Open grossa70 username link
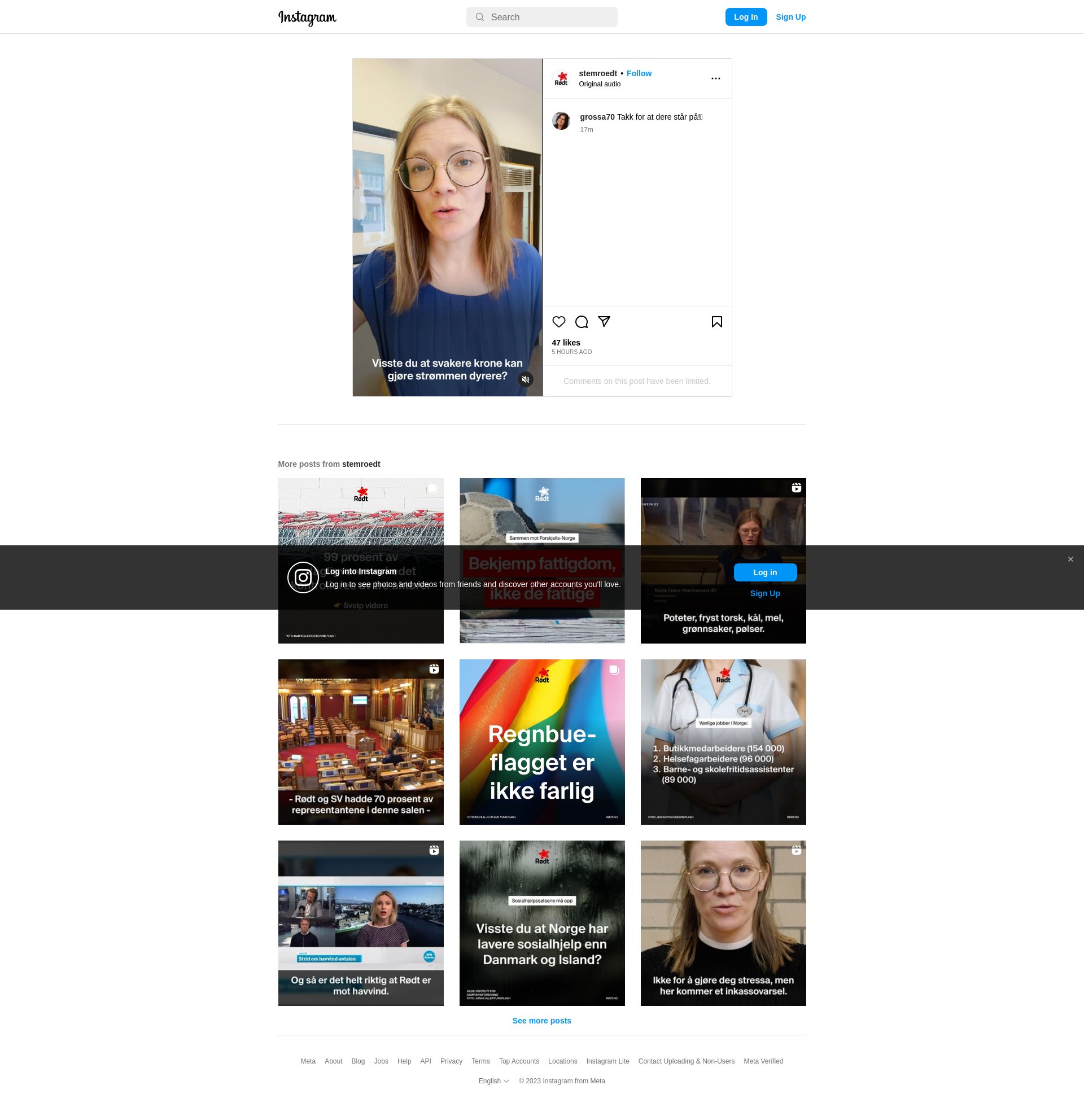Viewport: 1084px width, 1120px height. (x=597, y=116)
